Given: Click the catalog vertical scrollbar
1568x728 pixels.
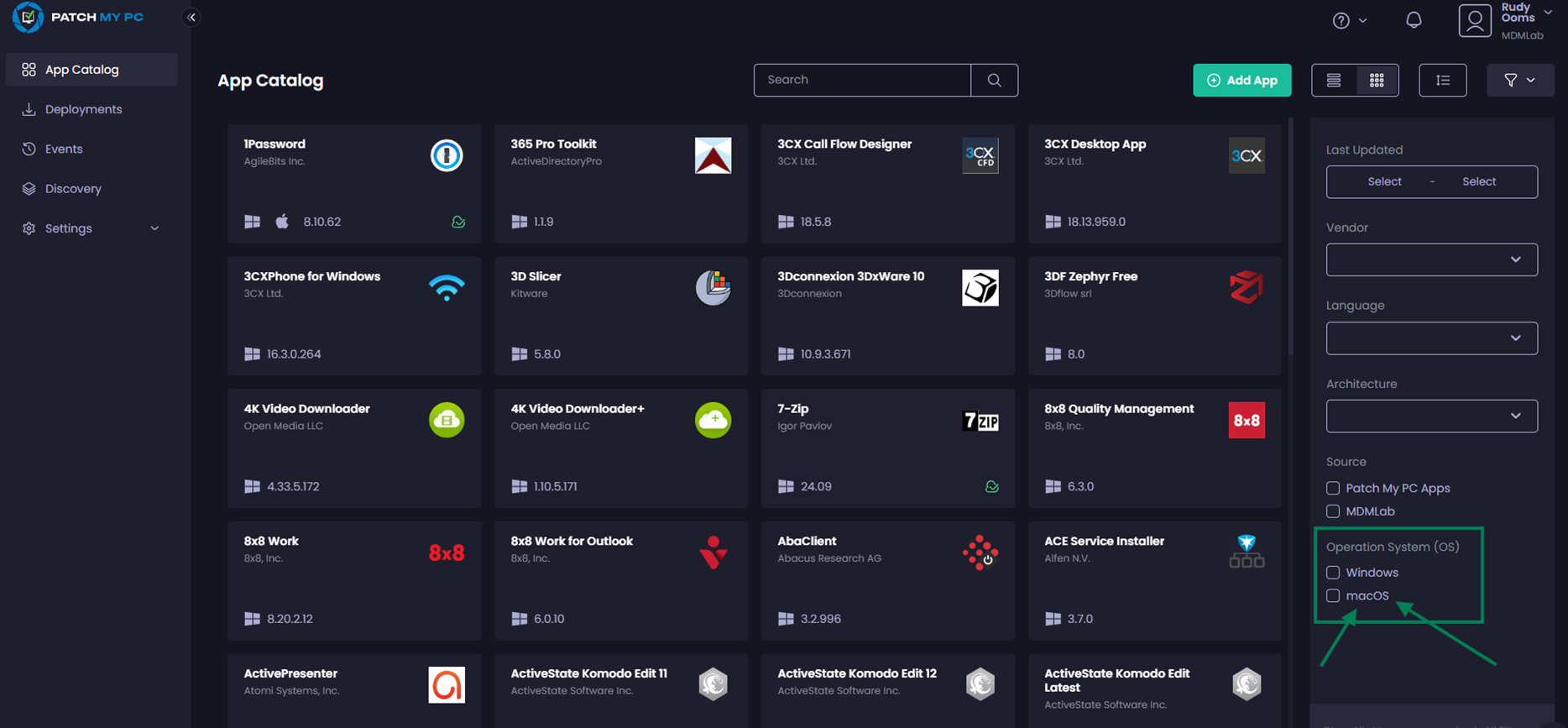Looking at the screenshot, I should pyautogui.click(x=1291, y=236).
